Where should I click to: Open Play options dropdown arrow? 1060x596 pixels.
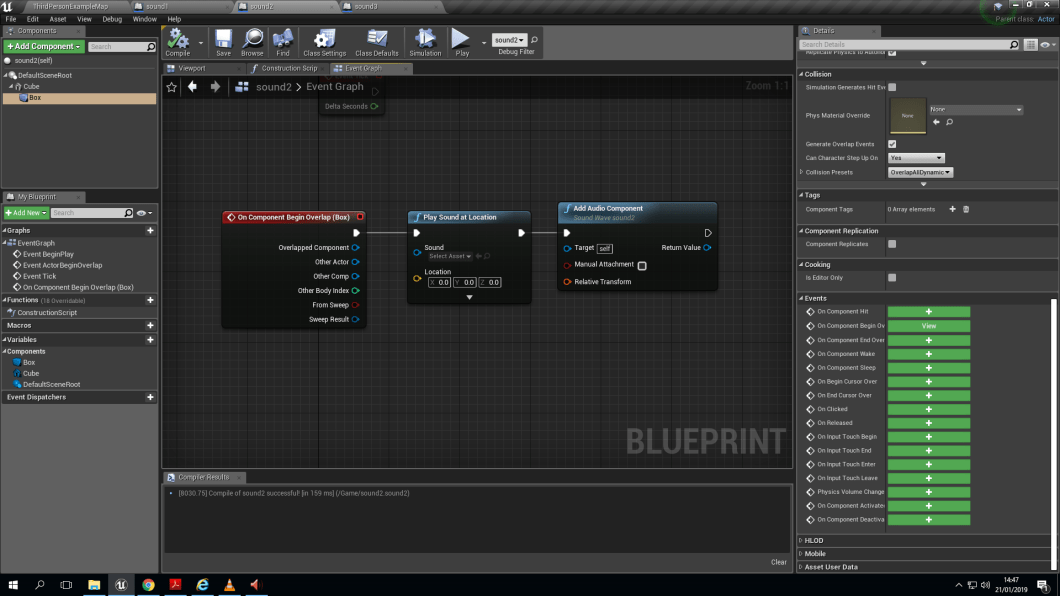tap(484, 43)
